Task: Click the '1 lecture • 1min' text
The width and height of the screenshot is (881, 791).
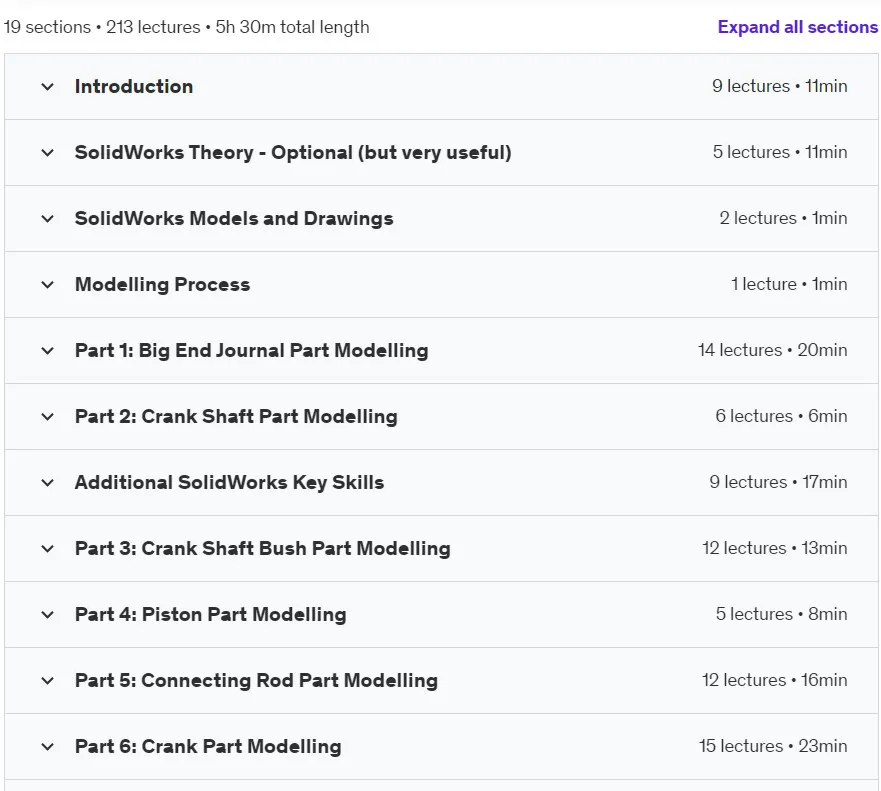Action: click(789, 284)
